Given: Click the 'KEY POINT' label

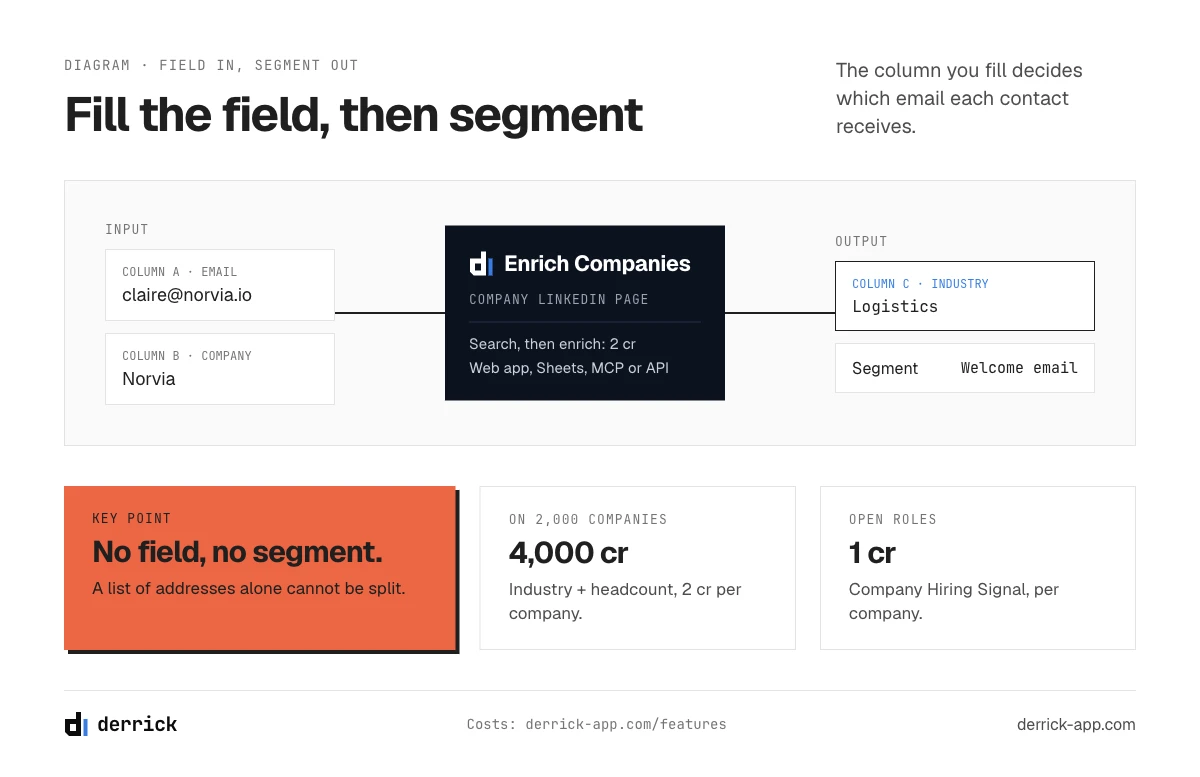Looking at the screenshot, I should 132,518.
